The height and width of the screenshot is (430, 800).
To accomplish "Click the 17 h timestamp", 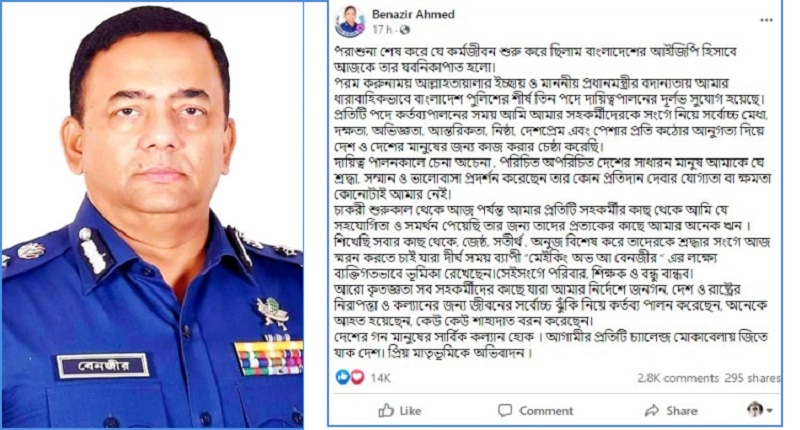I will tap(382, 30).
